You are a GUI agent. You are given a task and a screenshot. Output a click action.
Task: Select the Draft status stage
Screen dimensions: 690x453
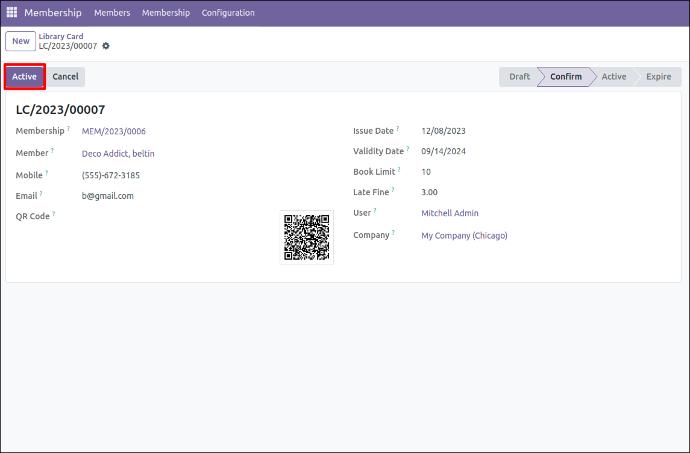519,77
